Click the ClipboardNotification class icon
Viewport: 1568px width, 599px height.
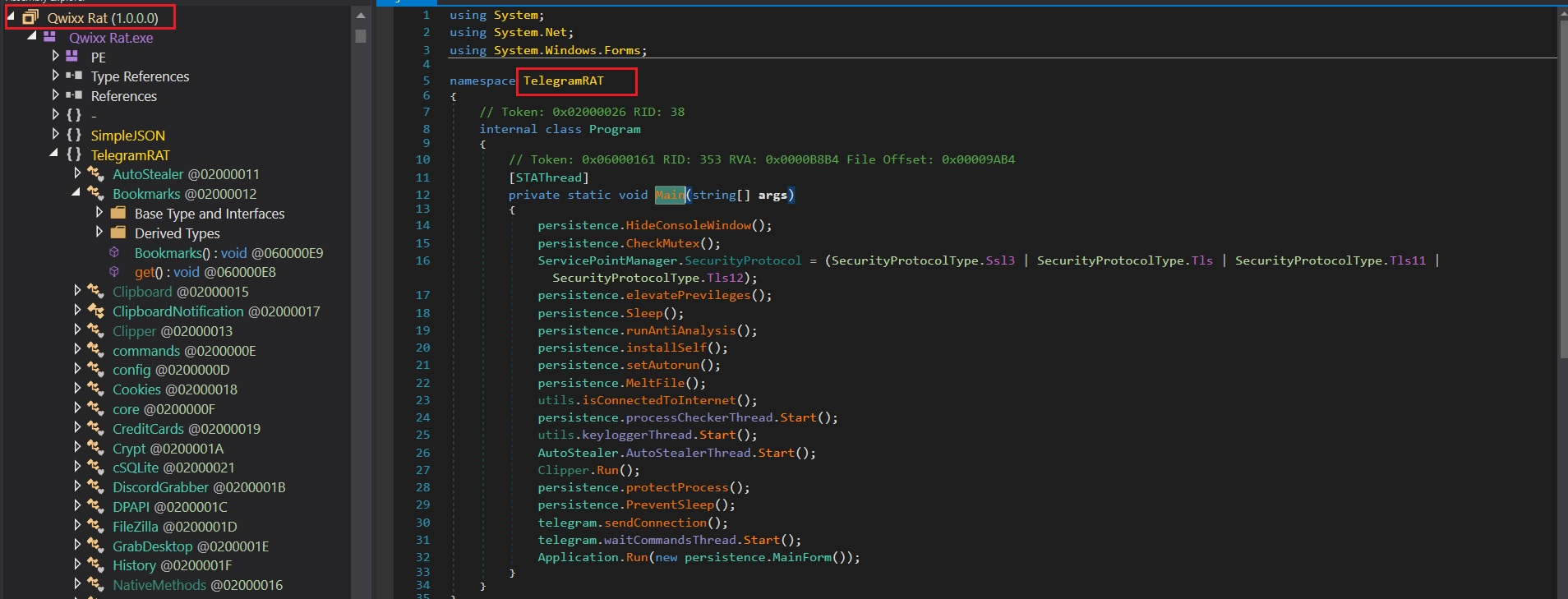click(95, 311)
